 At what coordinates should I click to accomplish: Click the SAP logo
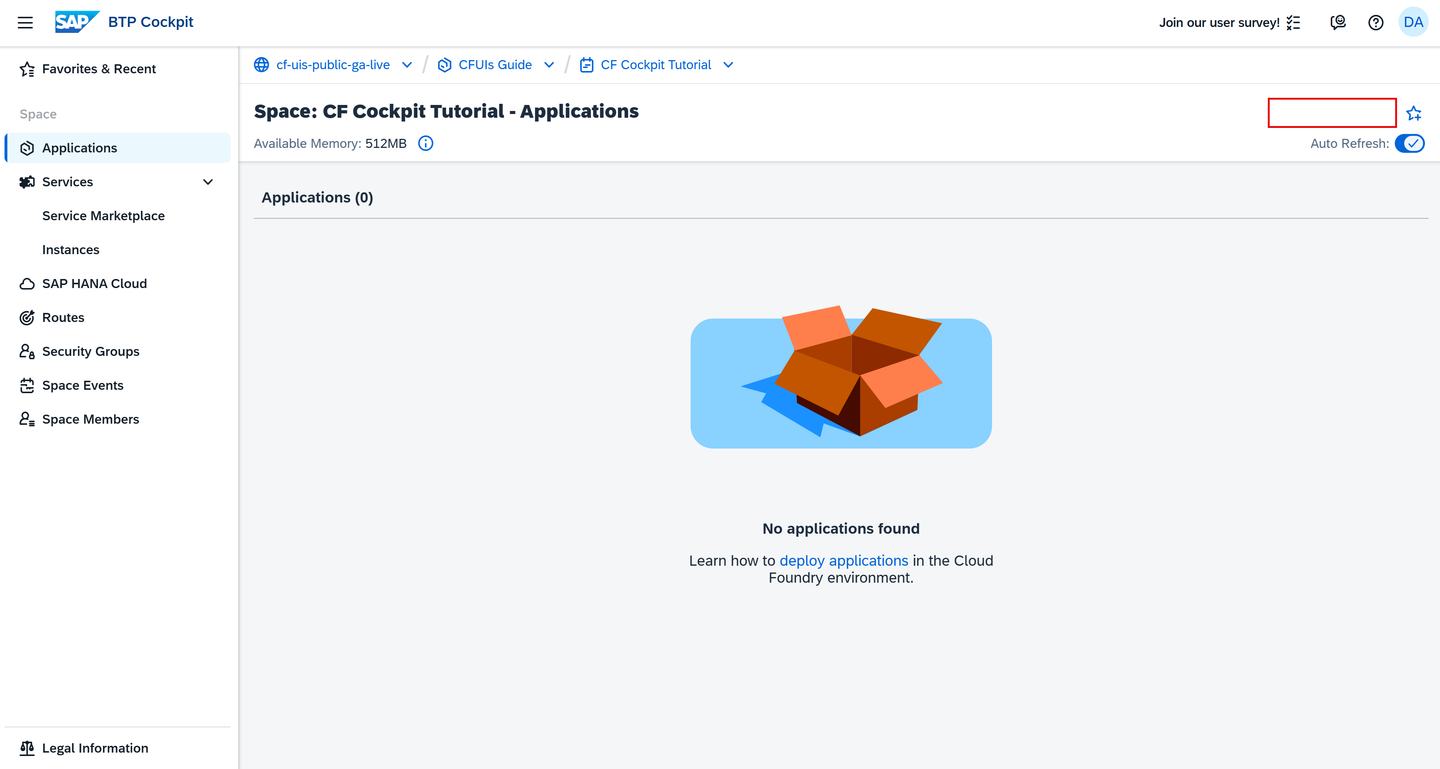[x=77, y=22]
